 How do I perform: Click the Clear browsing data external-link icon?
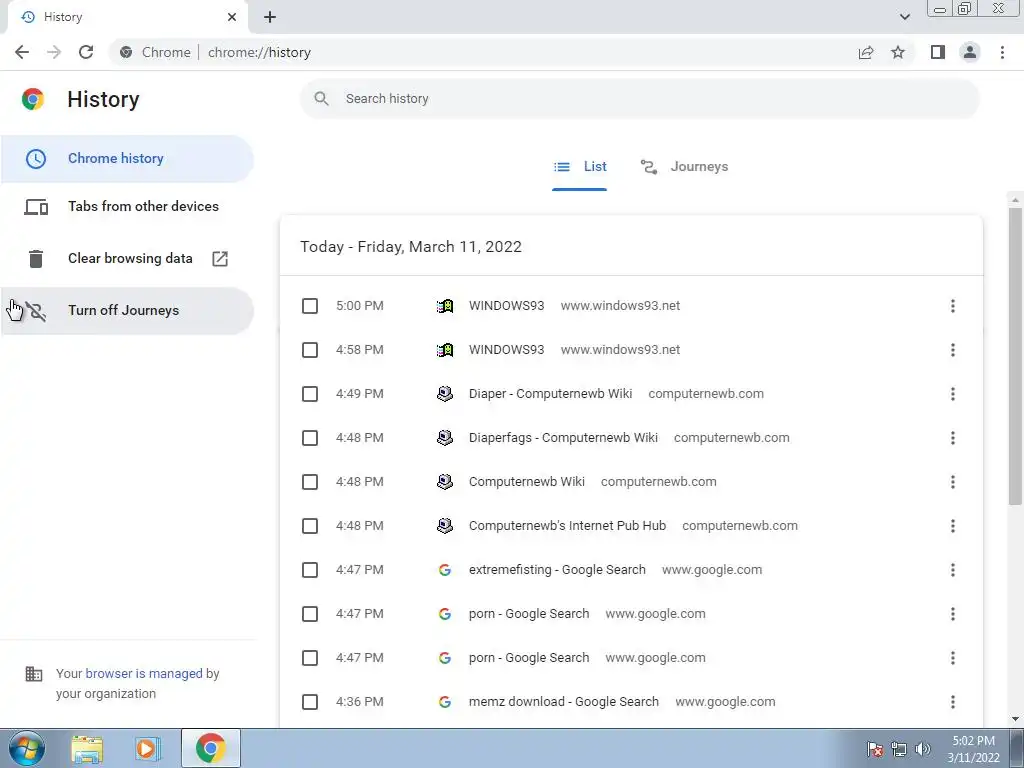click(x=220, y=259)
